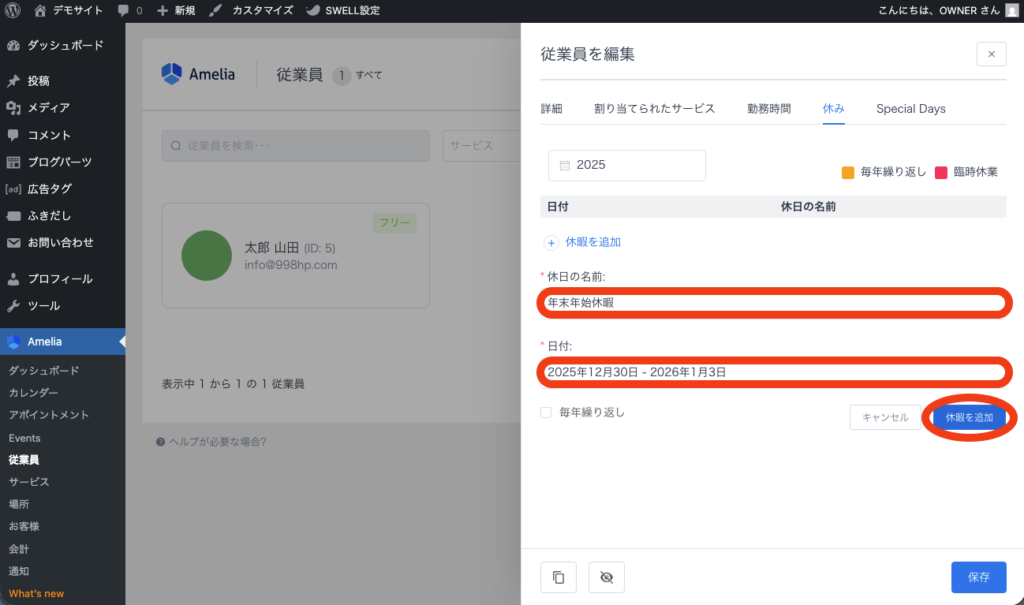Enable the 毎年繰り返し checkbox

pyautogui.click(x=546, y=412)
